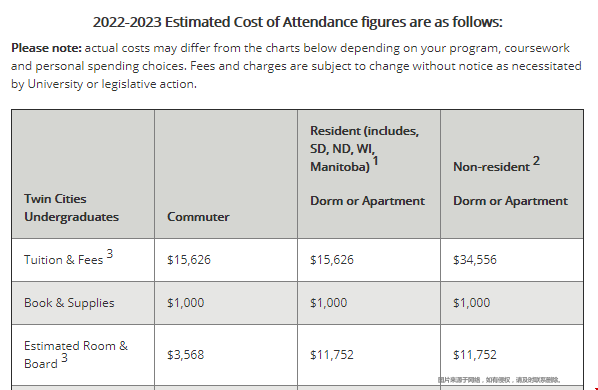Click the page heading about 2022-2023 Estimated Cost
598x390 pixels.
click(297, 22)
